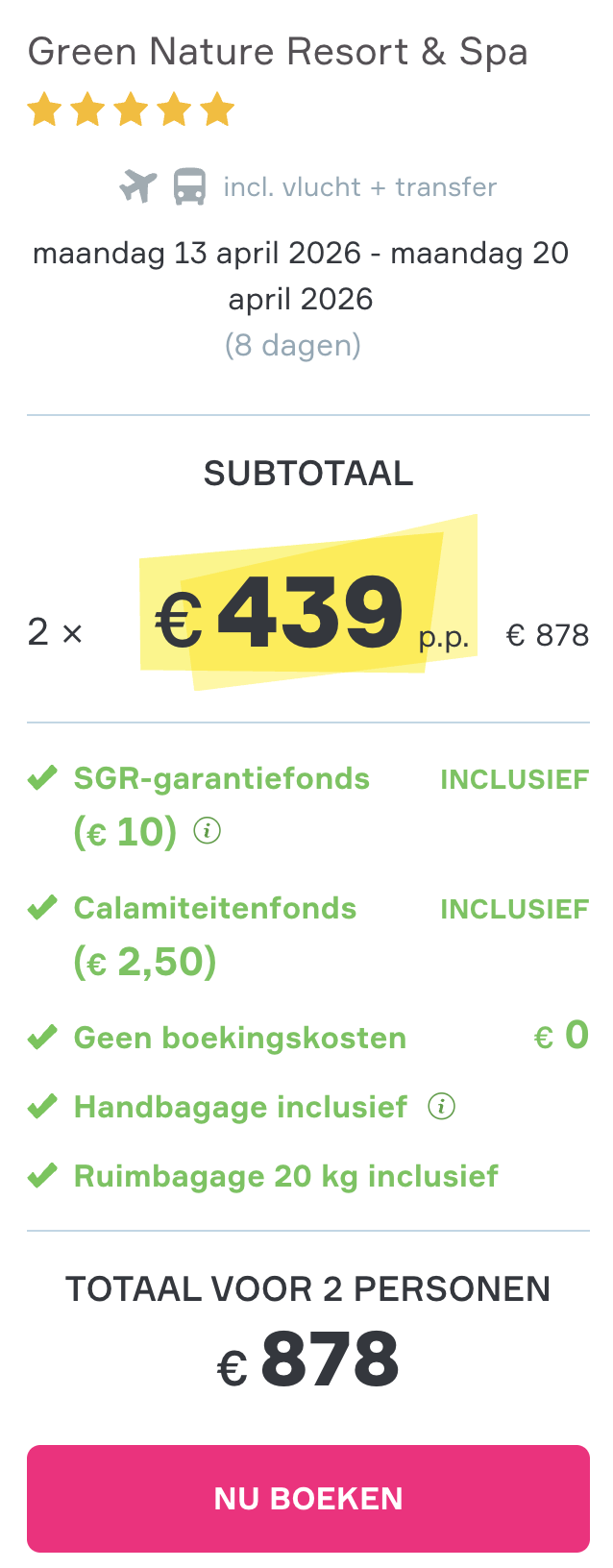The width and height of the screenshot is (613, 1568).
Task: Open the Handbagage inclusief info icon
Action: click(x=441, y=1106)
